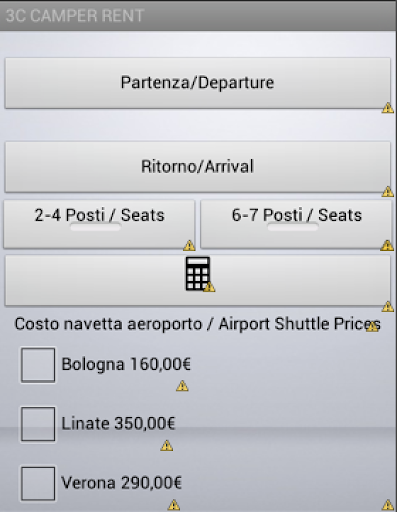
Task: Check the Linate 350,00€ checkbox
Action: pyautogui.click(x=38, y=424)
